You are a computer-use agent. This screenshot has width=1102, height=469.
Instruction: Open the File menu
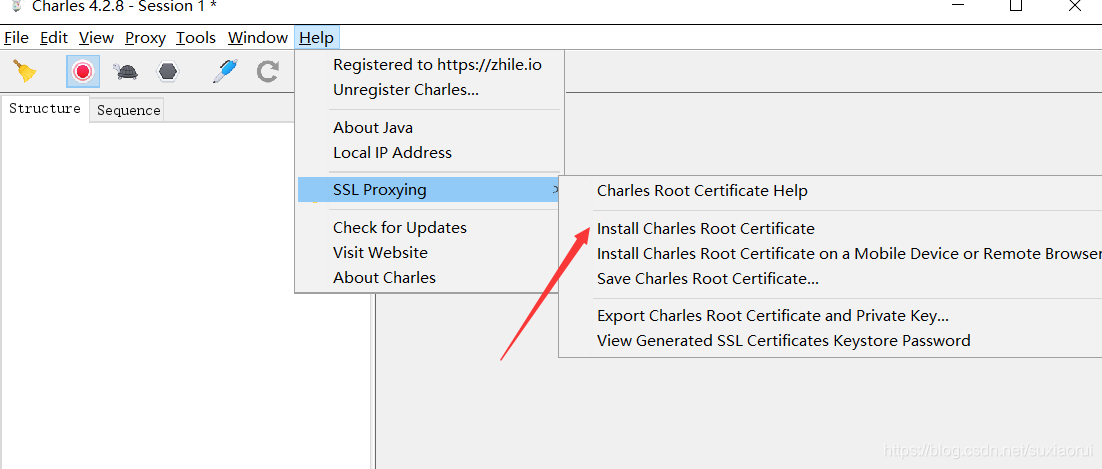[x=16, y=37]
